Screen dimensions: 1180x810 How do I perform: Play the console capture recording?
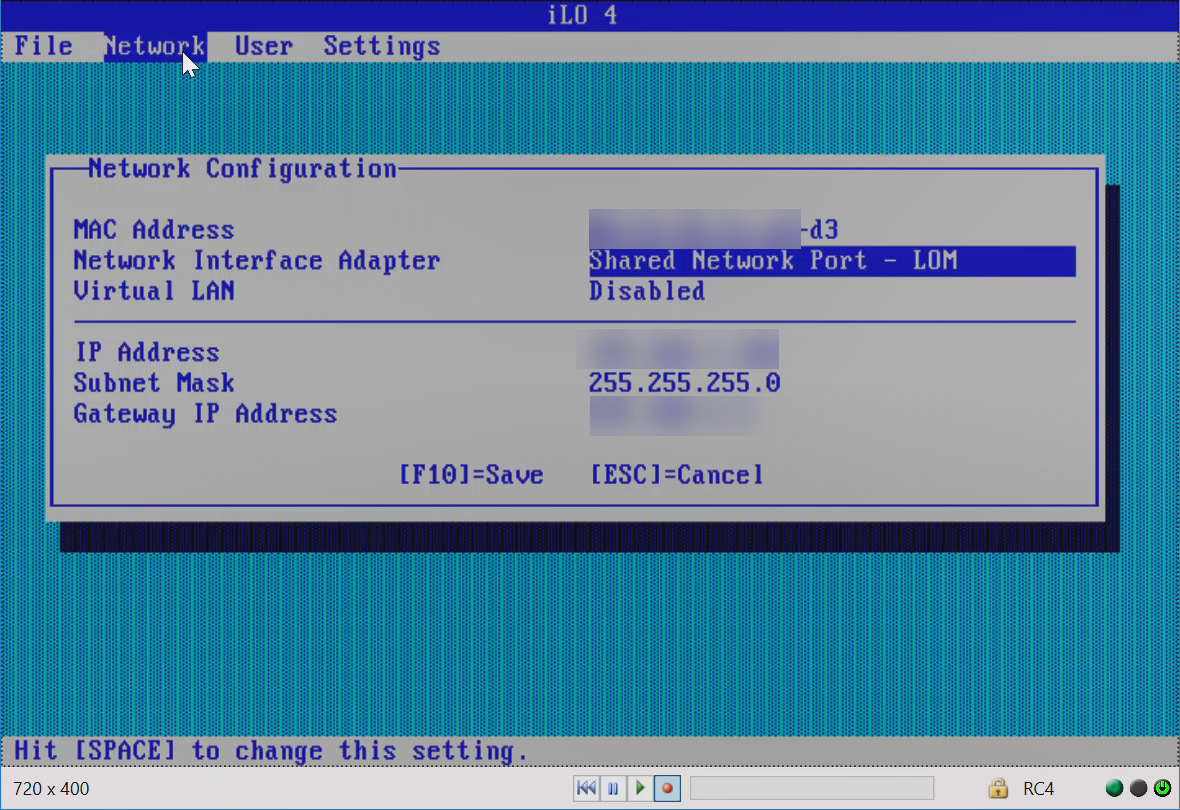coord(640,788)
